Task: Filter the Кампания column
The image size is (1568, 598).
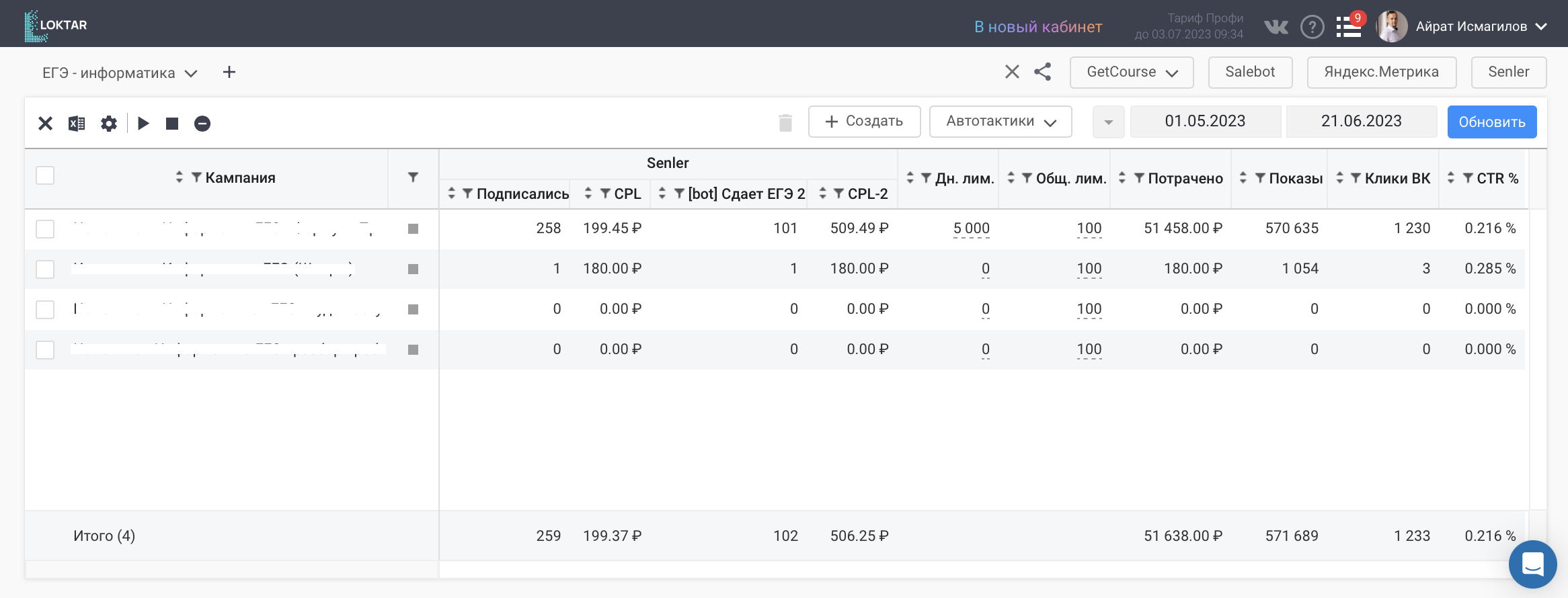Action: pos(196,177)
